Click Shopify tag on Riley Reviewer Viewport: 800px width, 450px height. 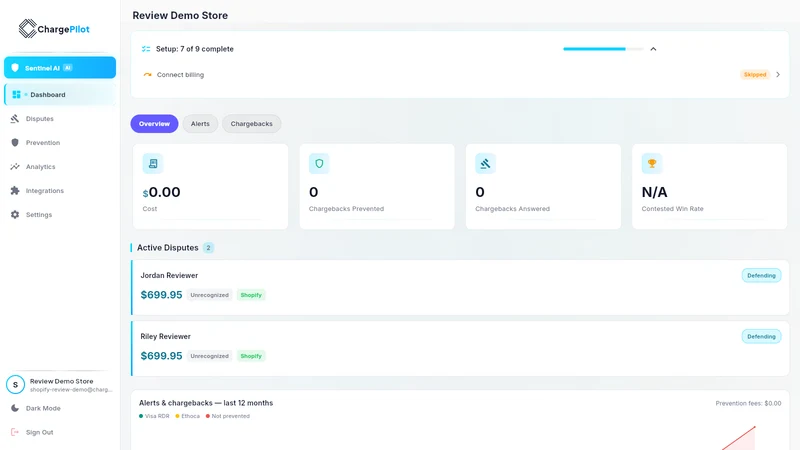point(251,356)
